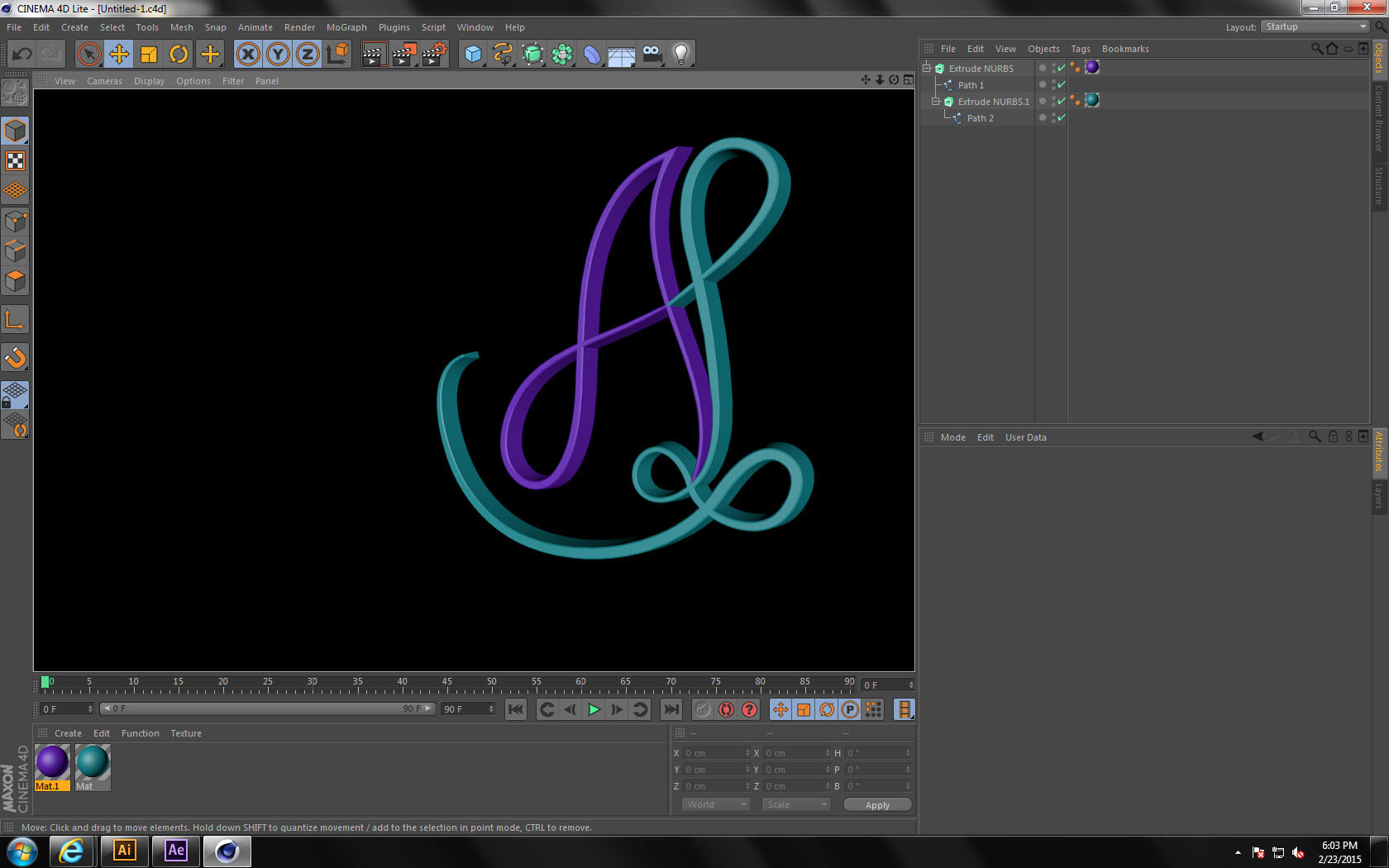Switch to Model mode cube icon
The width and height of the screenshot is (1389, 868).
pyautogui.click(x=15, y=131)
